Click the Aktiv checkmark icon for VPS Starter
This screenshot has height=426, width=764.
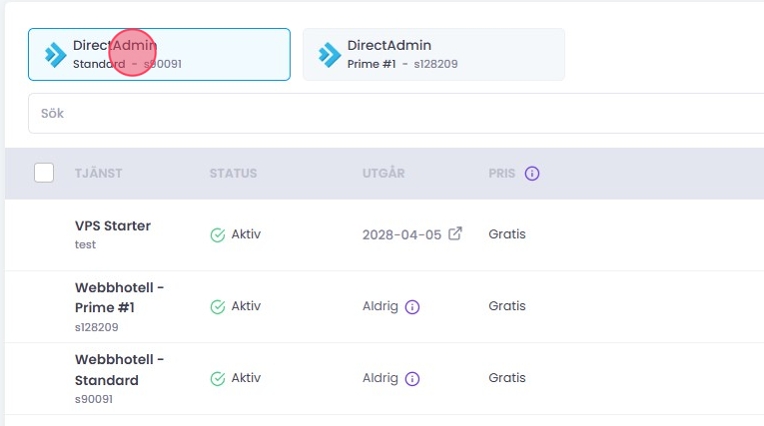point(217,235)
